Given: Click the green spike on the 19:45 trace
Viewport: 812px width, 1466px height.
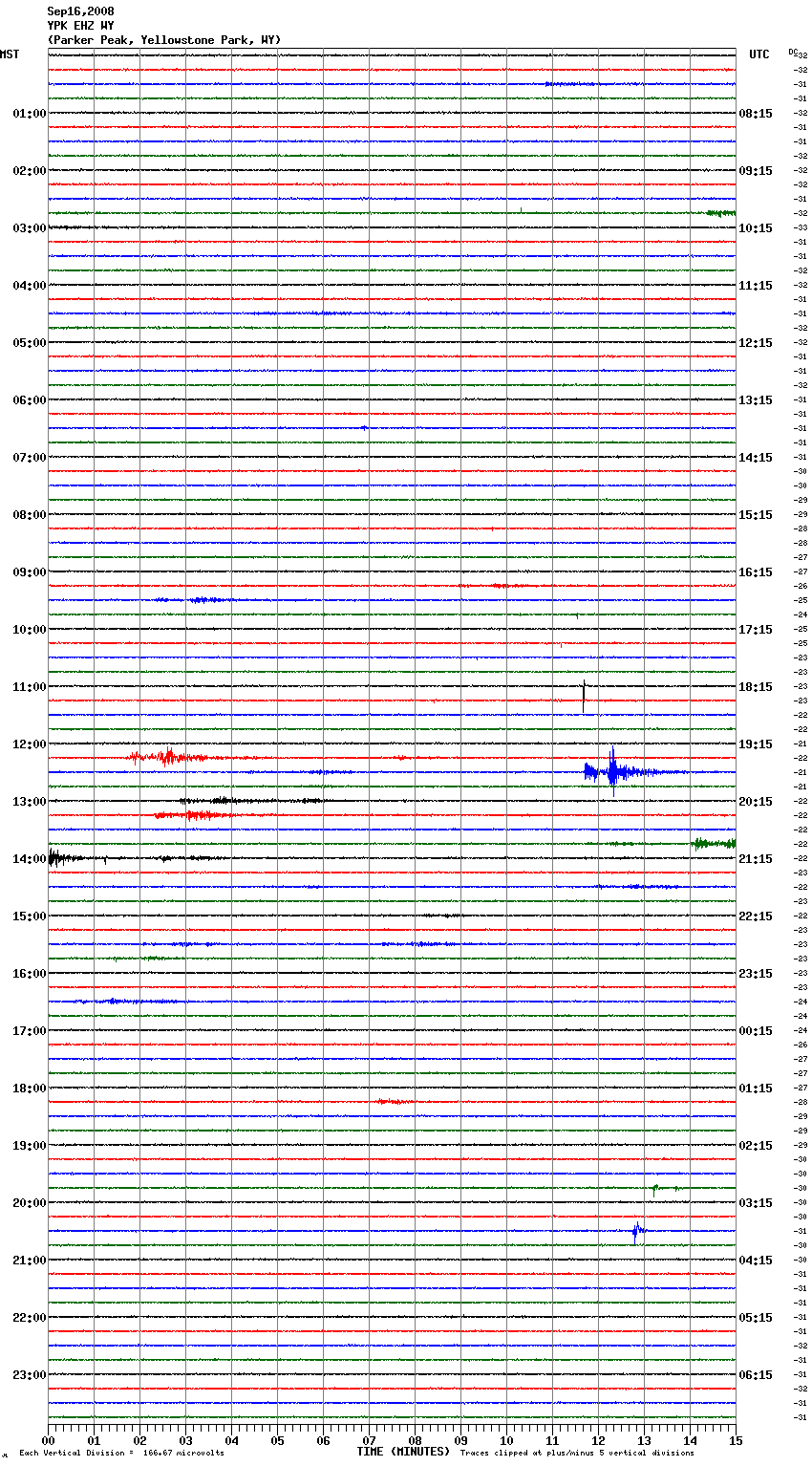Looking at the screenshot, I should (654, 1189).
